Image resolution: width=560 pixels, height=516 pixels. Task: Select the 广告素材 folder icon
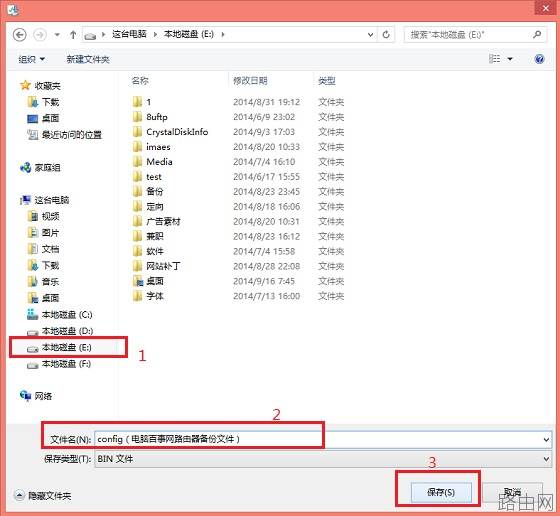138,221
